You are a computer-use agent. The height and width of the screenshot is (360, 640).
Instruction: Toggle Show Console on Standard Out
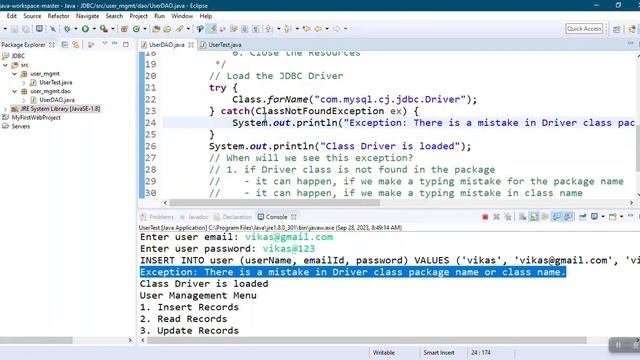point(557,217)
